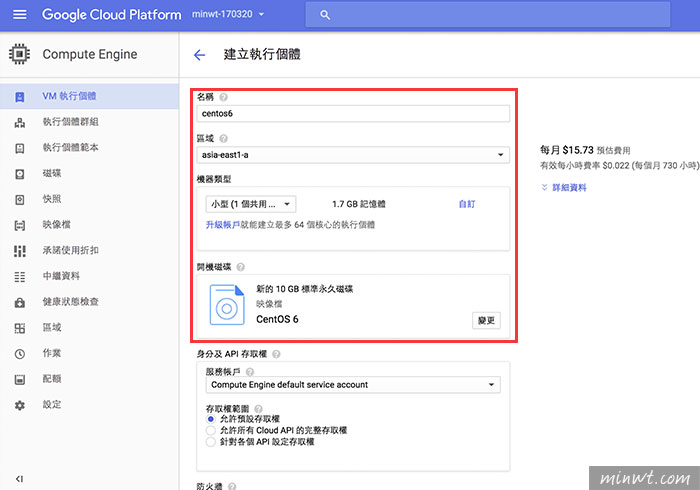Viewport: 700px width, 490px height.
Task: Click the 自訂 customize link
Action: [x=467, y=204]
